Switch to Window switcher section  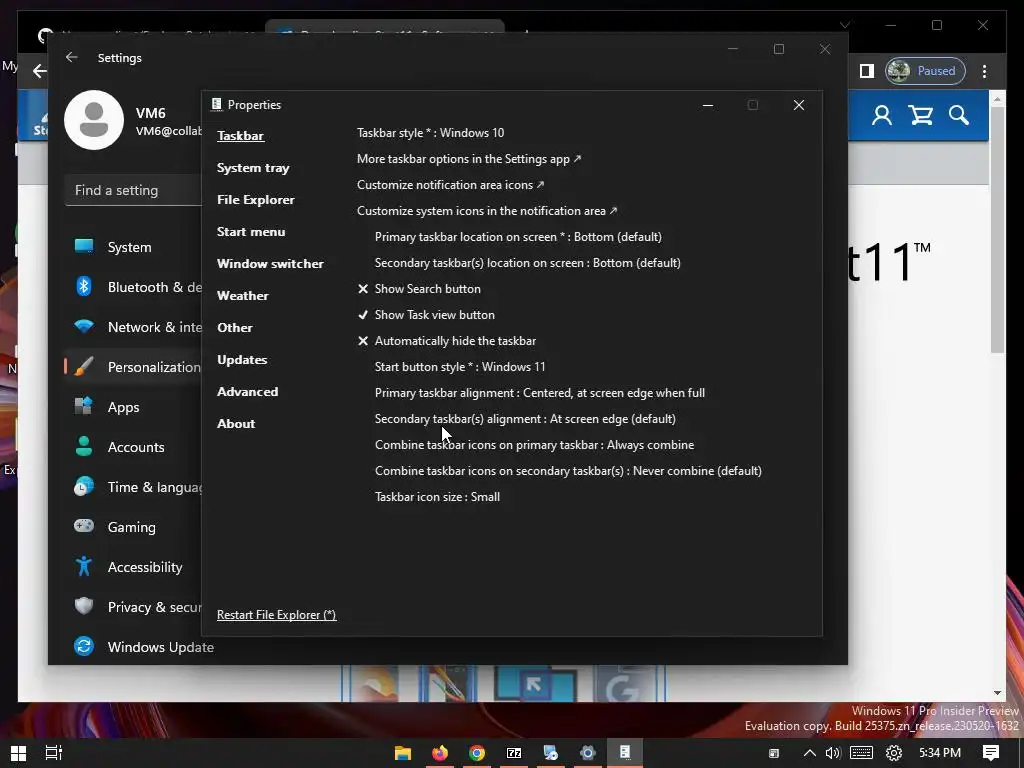point(270,264)
